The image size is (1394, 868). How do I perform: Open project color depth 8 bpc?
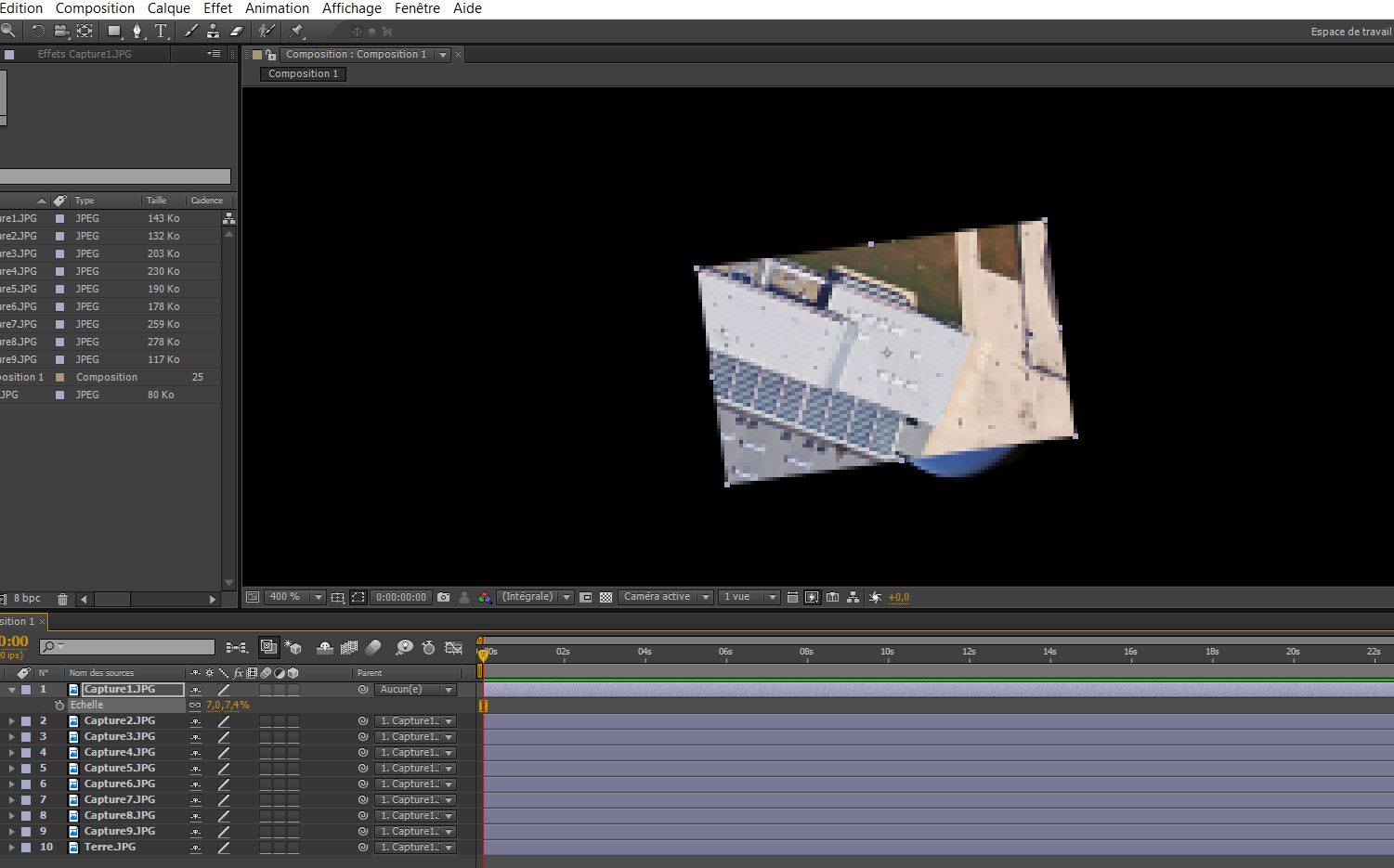(x=27, y=599)
